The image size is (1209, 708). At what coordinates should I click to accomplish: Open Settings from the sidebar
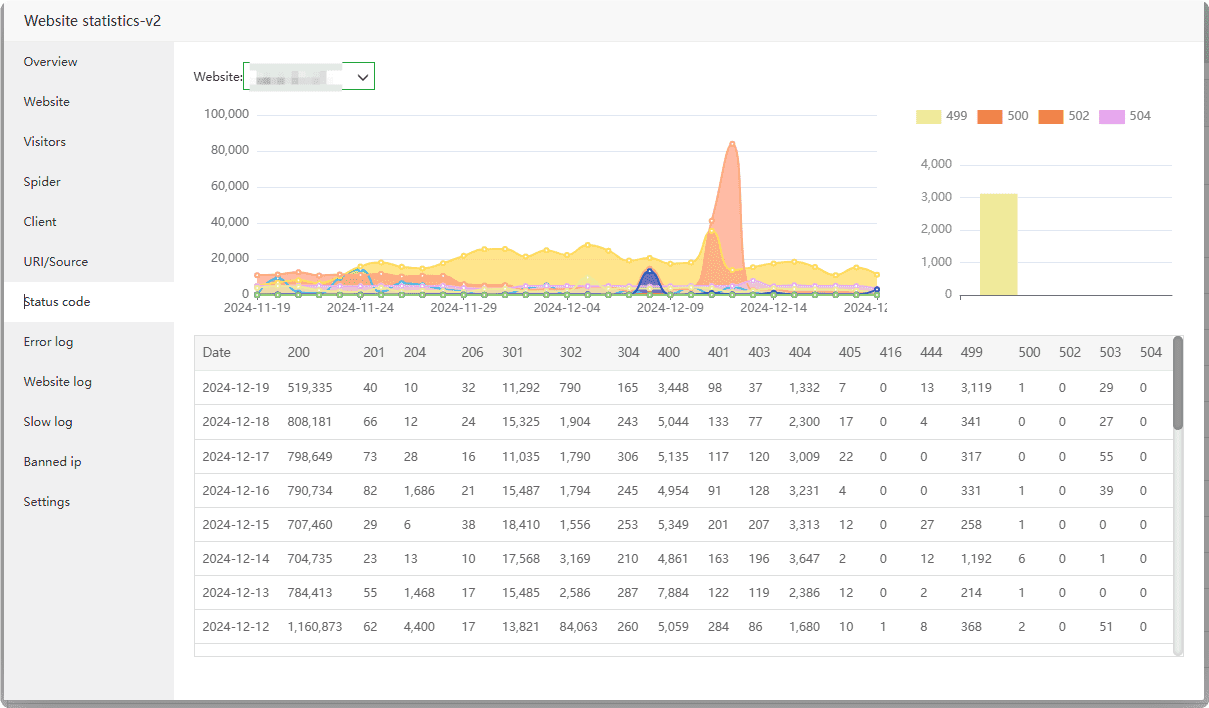pos(47,502)
